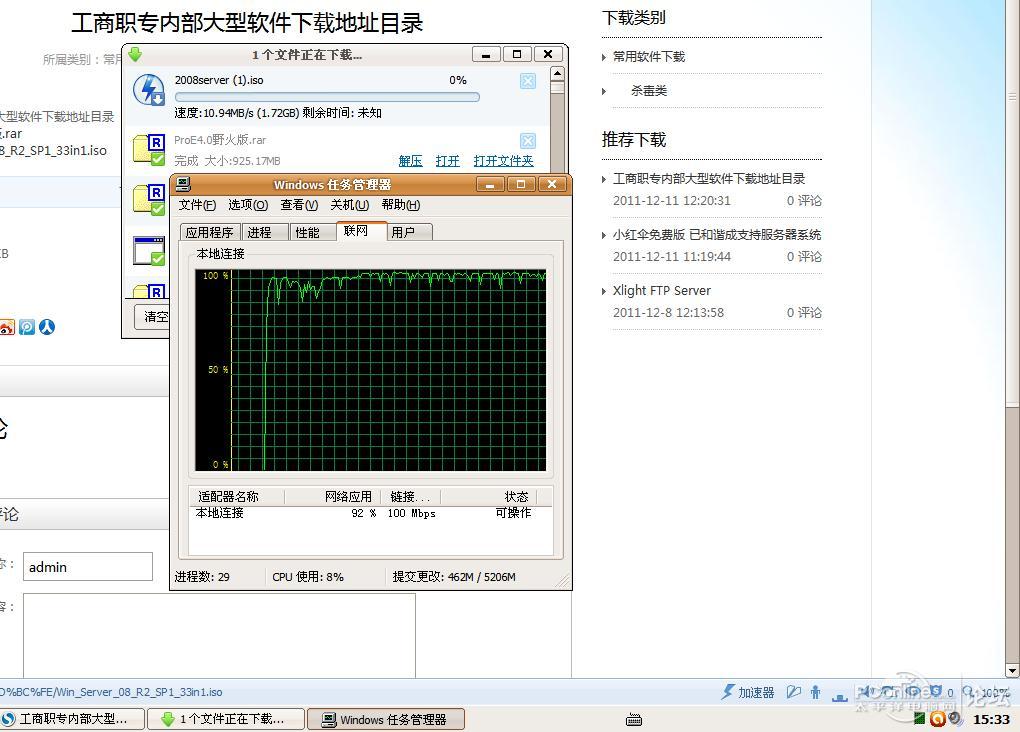Click 适配器名称 column header
The height and width of the screenshot is (732, 1020).
237,496
